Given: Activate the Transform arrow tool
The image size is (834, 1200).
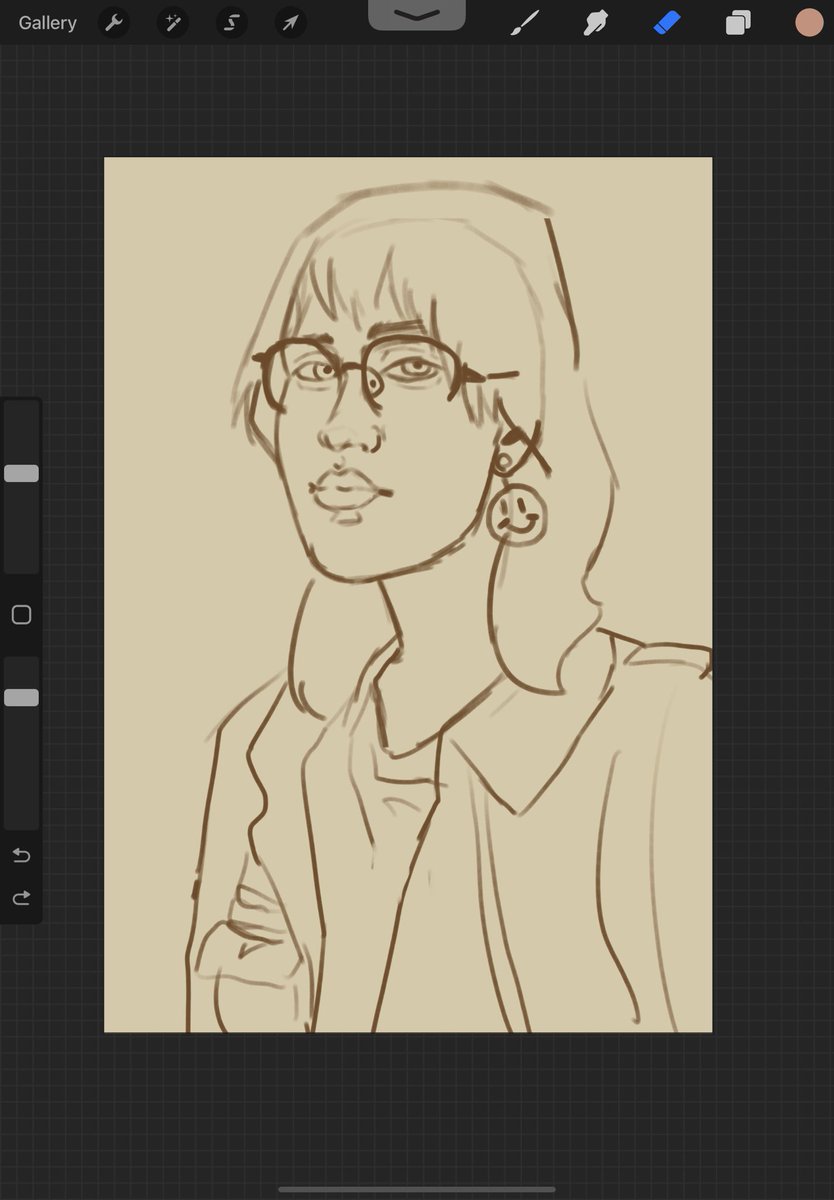Looking at the screenshot, I should click(x=290, y=23).
